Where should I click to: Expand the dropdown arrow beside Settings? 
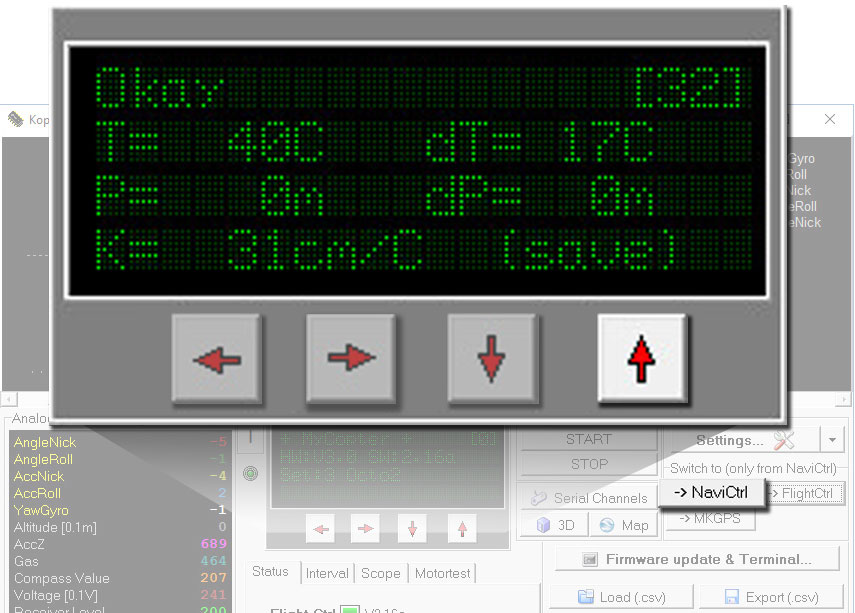point(832,440)
